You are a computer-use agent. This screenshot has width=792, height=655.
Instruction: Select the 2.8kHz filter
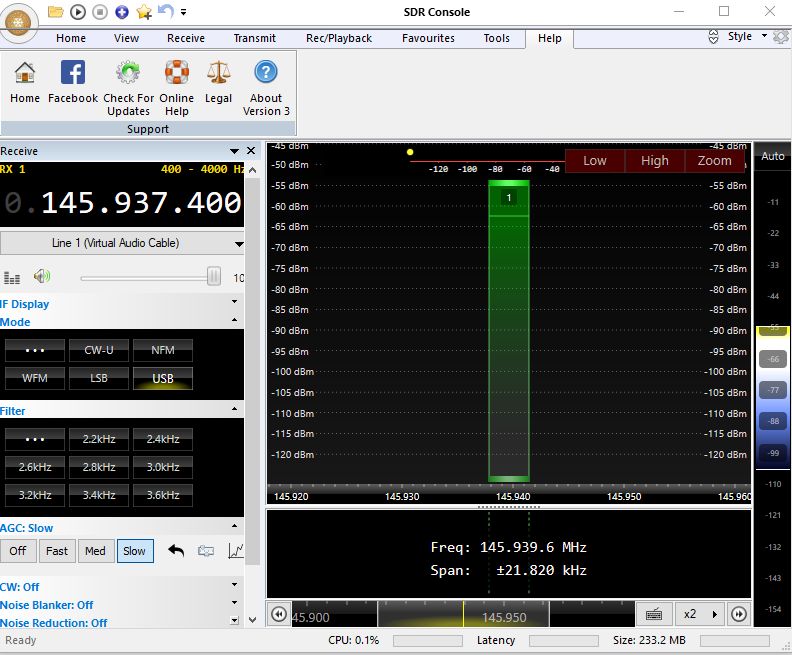[99, 467]
